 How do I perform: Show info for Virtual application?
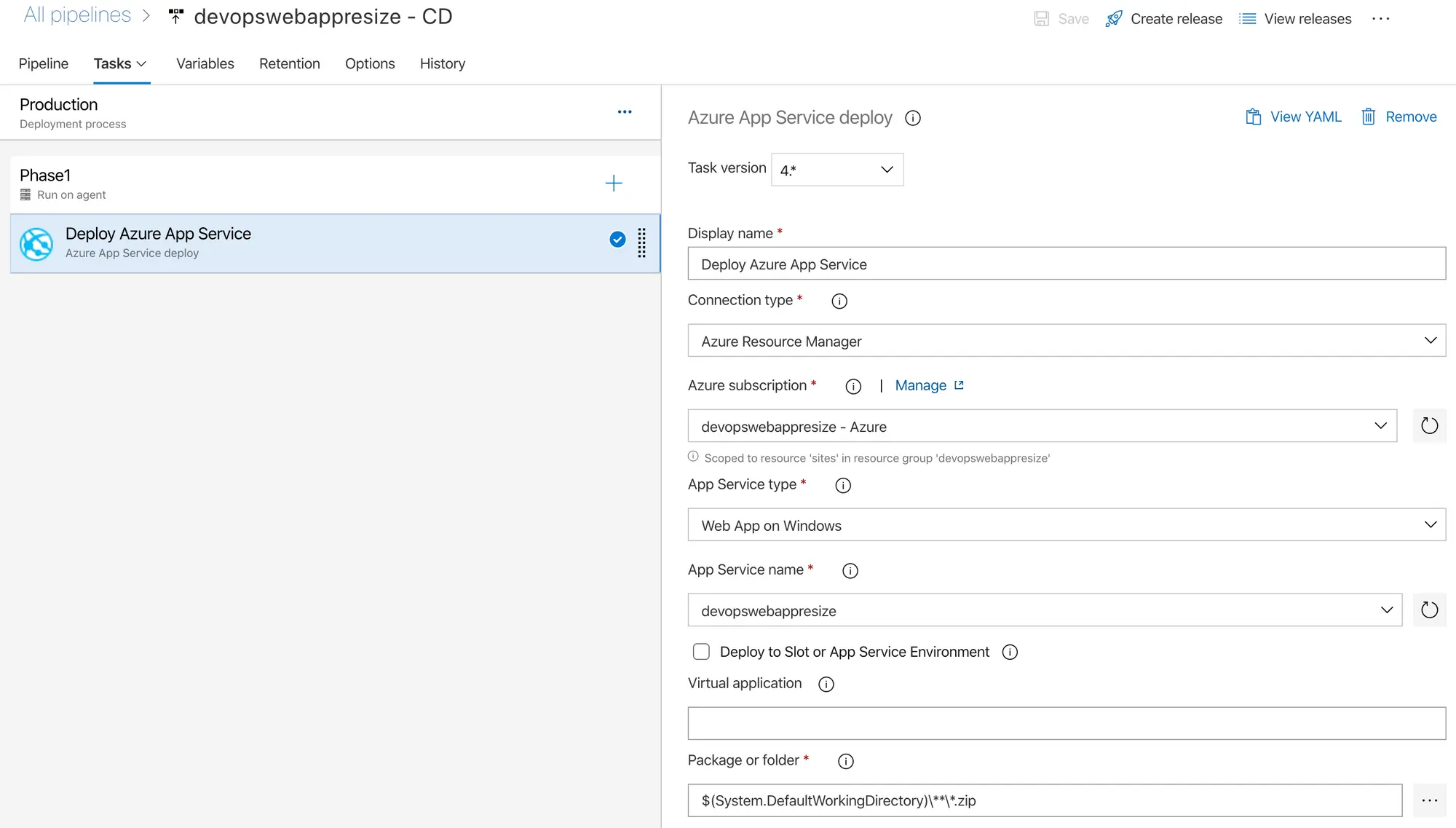tap(826, 684)
